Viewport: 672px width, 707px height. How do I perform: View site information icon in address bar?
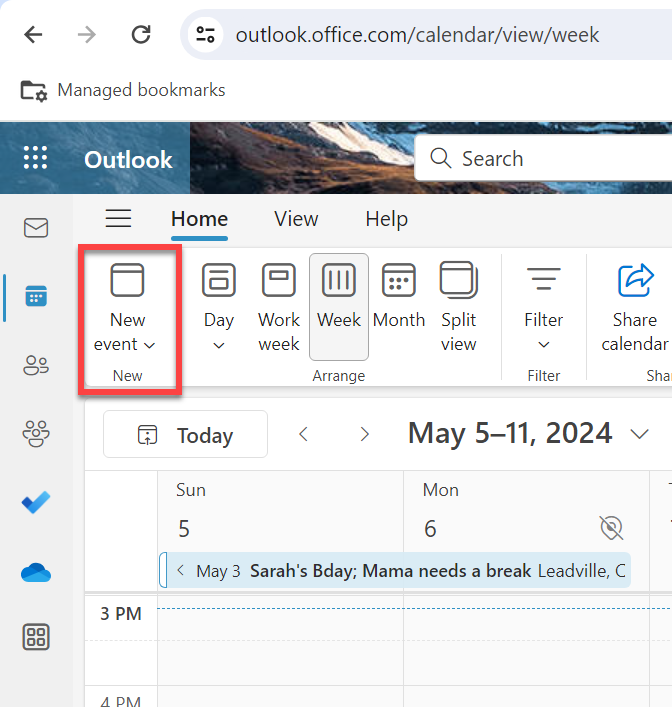[x=205, y=35]
